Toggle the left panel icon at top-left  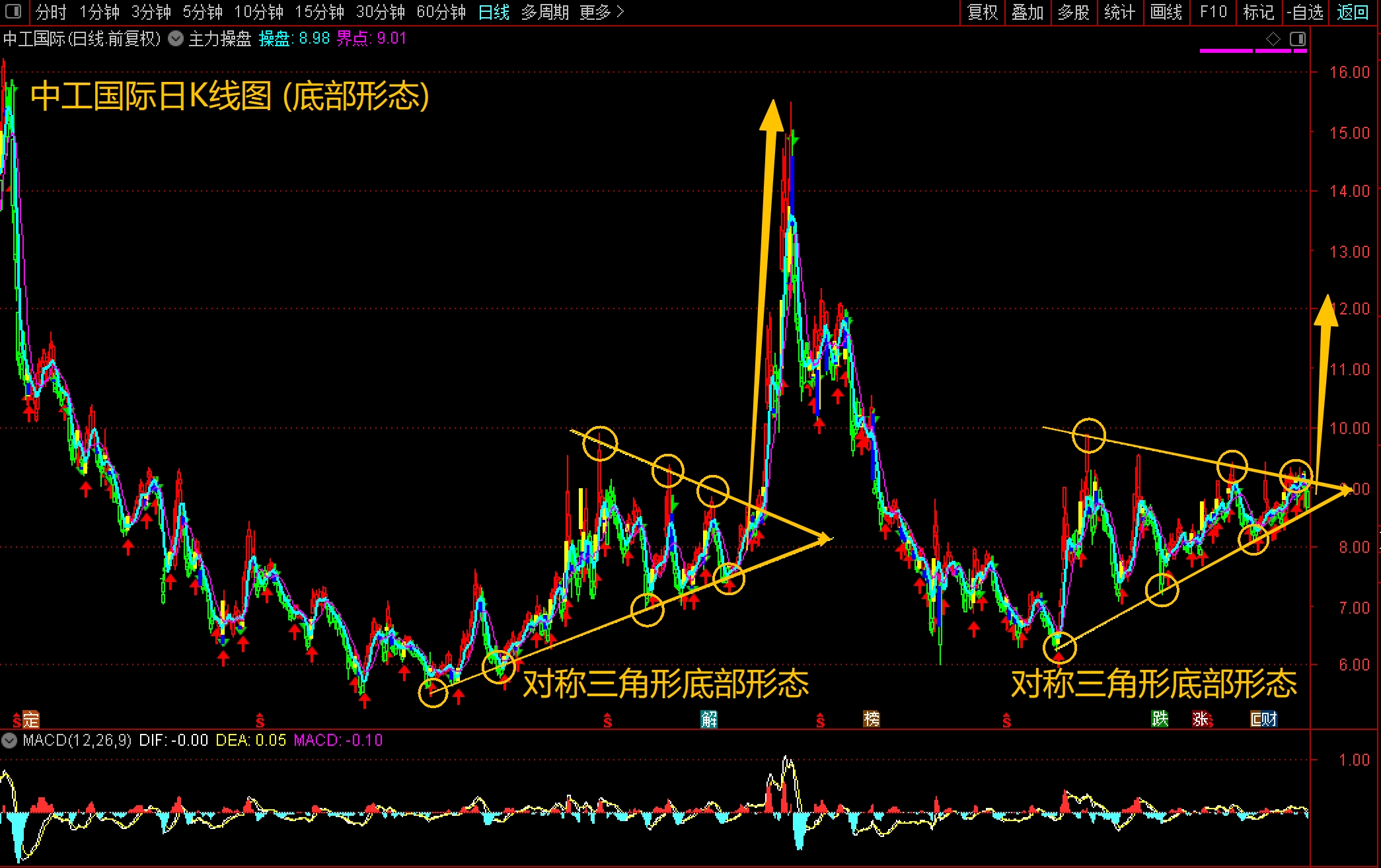[13, 12]
